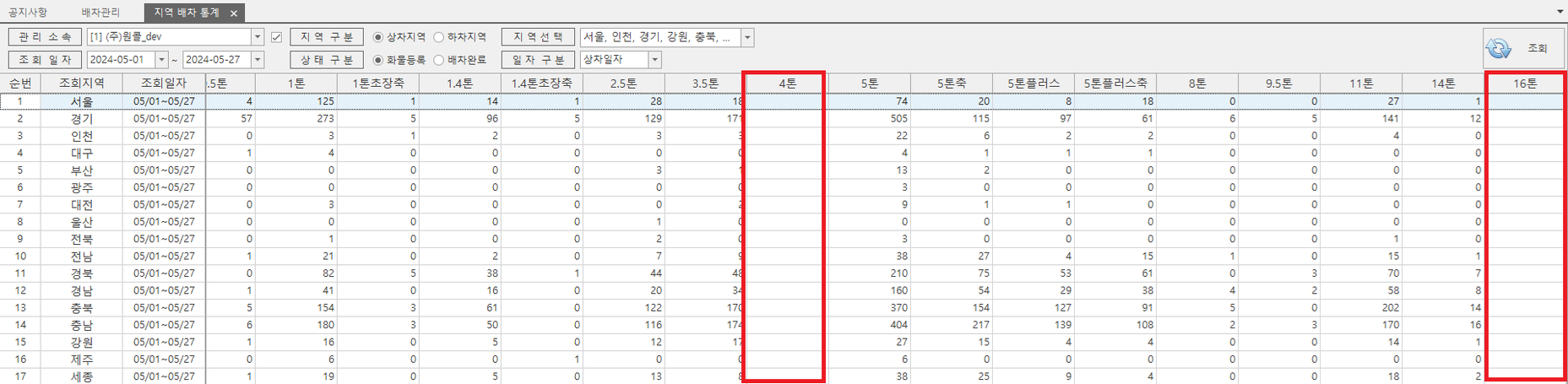Choose the 배차완료 status option
1568x384 pixels.
coord(439,60)
